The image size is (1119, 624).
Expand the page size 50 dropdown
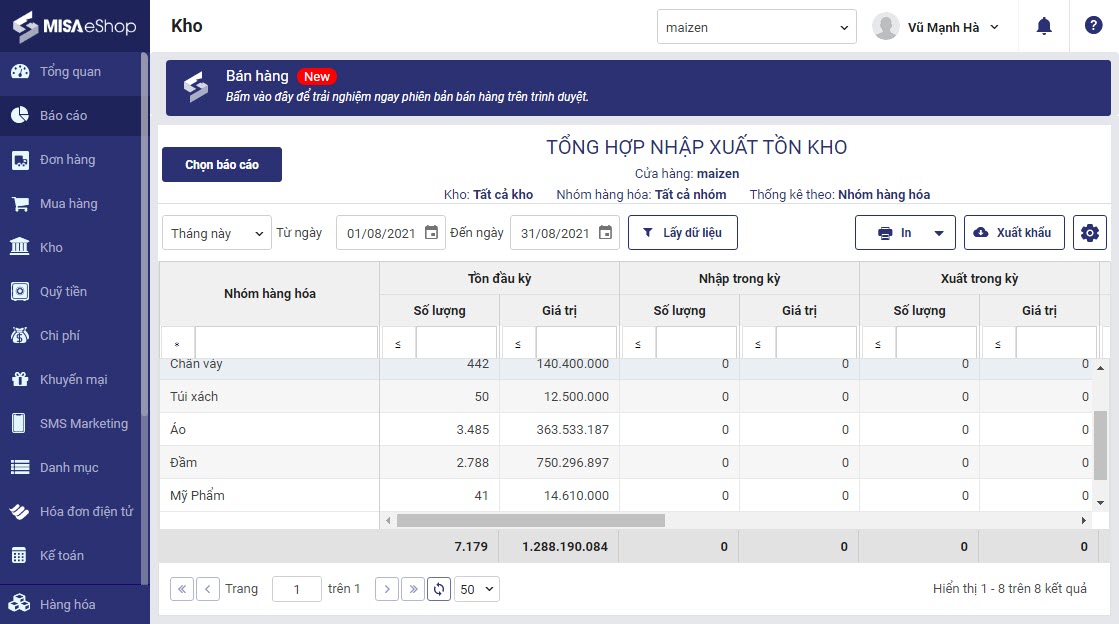pyautogui.click(x=476, y=589)
